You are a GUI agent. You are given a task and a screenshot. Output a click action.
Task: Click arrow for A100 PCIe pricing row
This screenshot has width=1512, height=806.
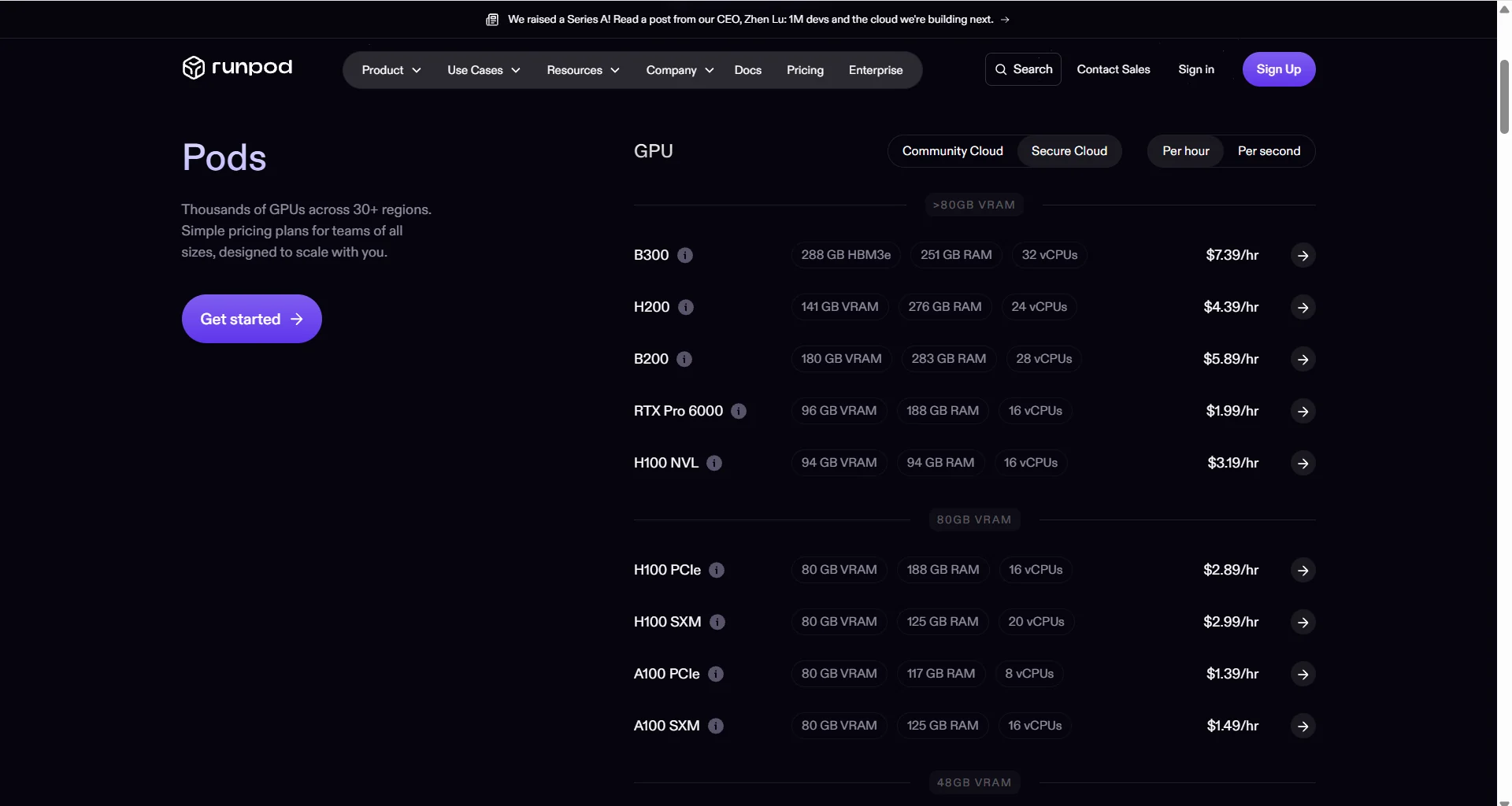pyautogui.click(x=1303, y=674)
